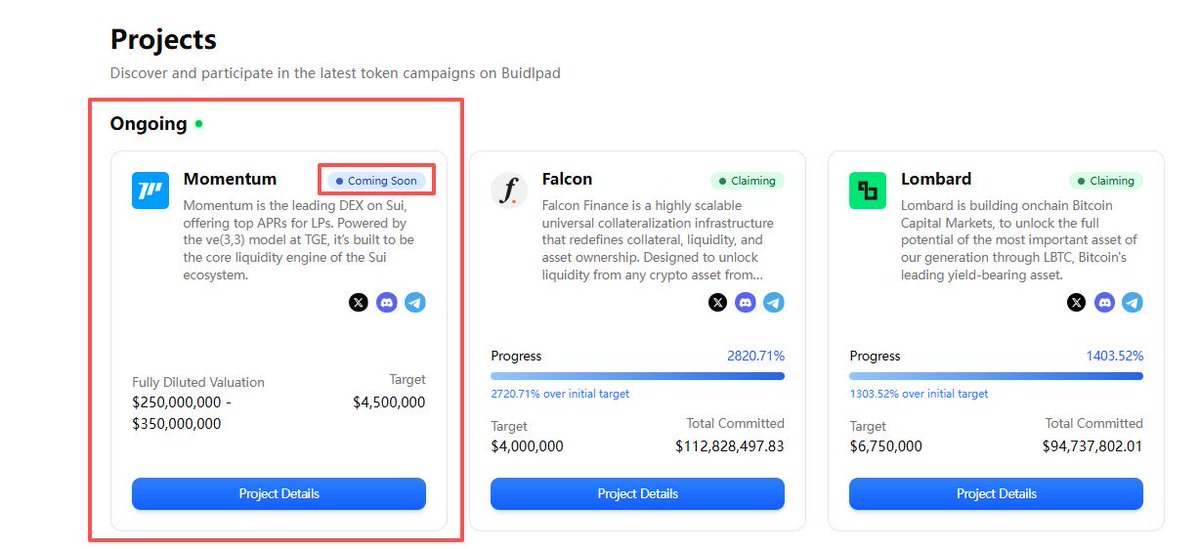Open Lombard's Telegram icon
Image resolution: width=1200 pixels, height=549 pixels.
click(1132, 302)
